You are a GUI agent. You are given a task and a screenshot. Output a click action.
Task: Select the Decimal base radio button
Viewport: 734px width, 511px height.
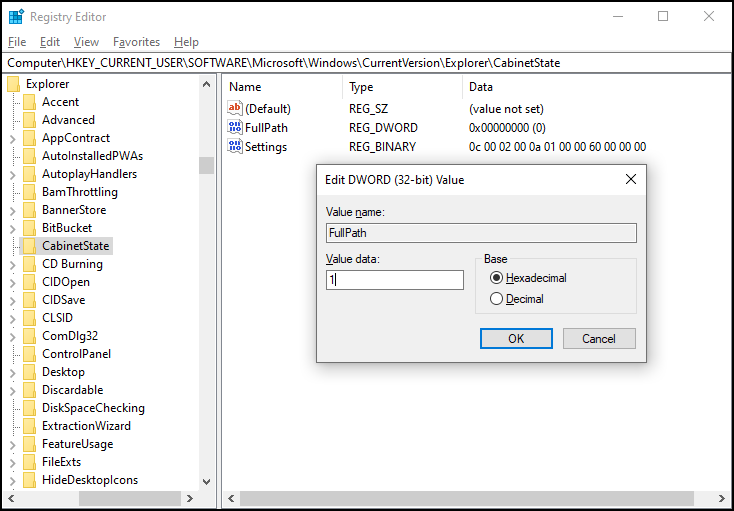(496, 299)
